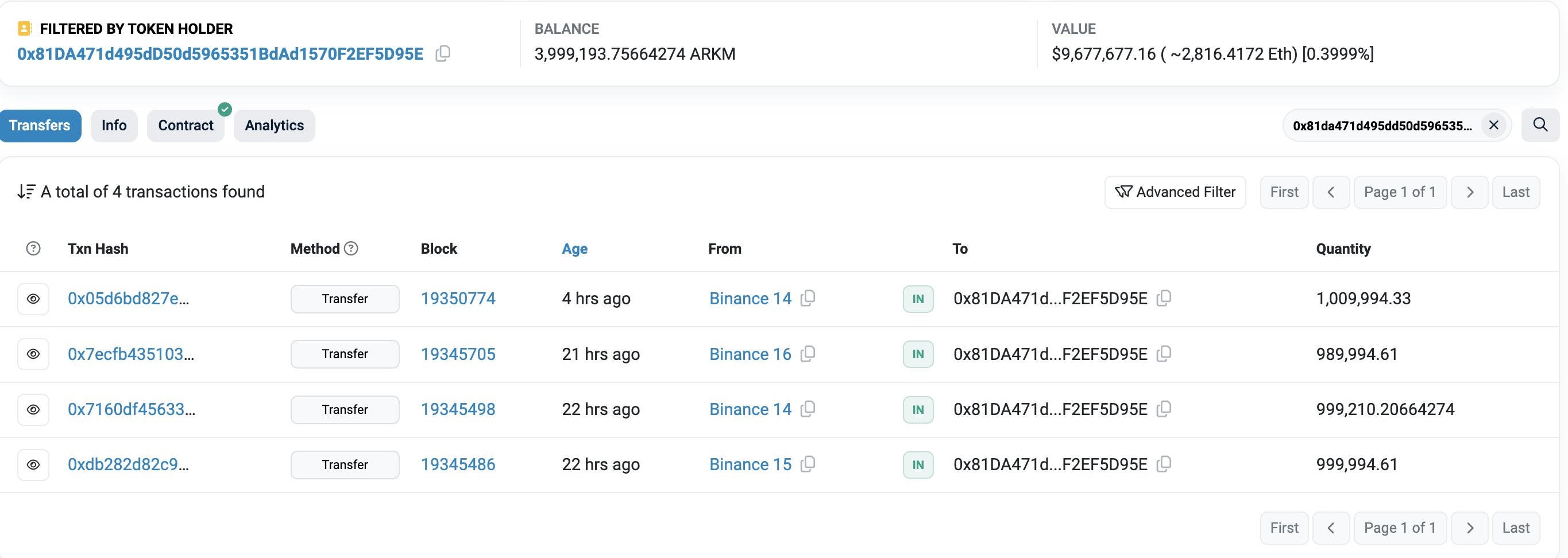Open the Method column help tooltip
The height and width of the screenshot is (558, 1568).
pos(351,248)
